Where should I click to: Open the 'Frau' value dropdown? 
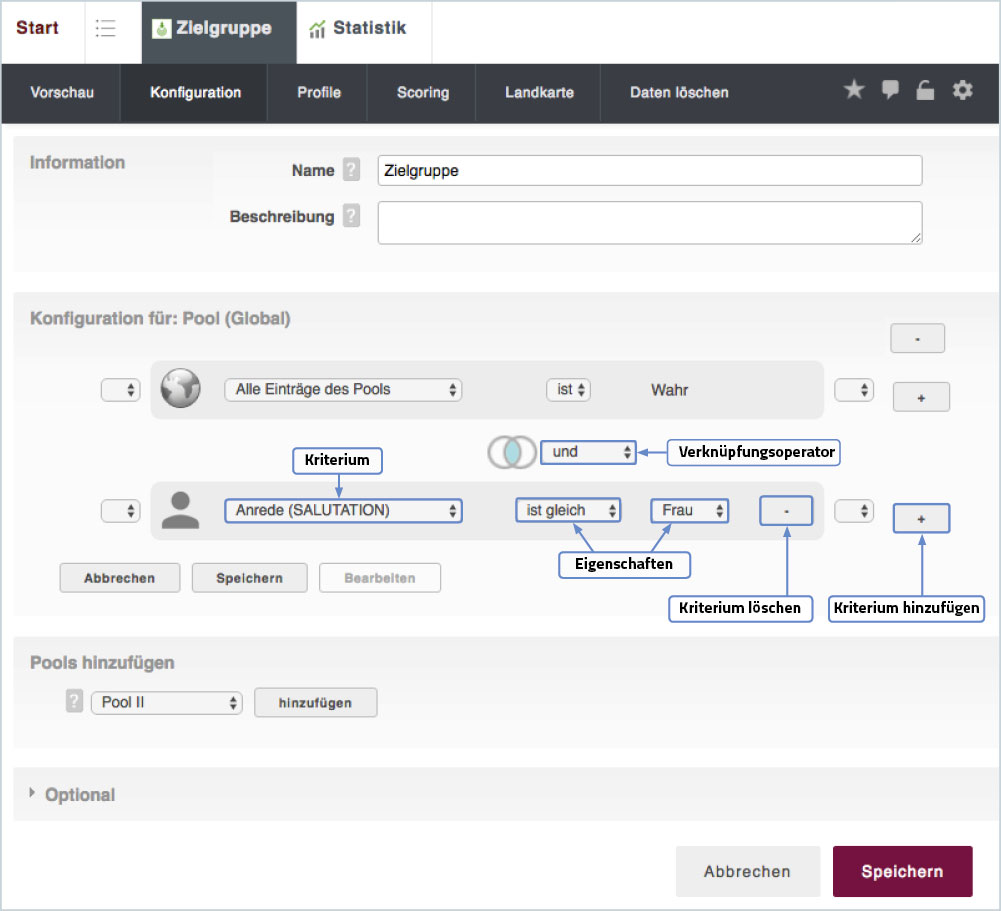click(x=689, y=511)
